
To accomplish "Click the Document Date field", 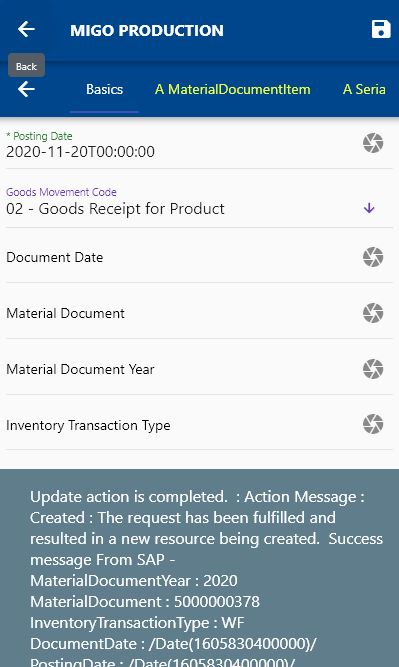I will coord(181,257).
